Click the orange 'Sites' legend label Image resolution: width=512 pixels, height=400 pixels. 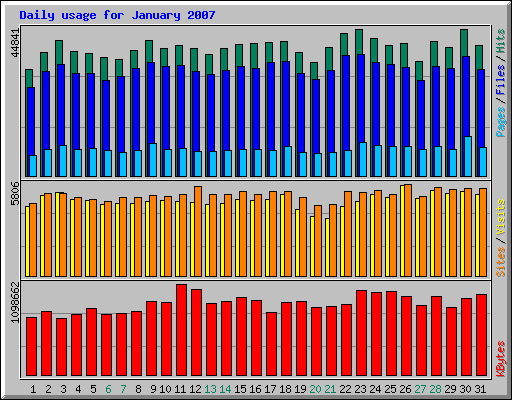501,262
